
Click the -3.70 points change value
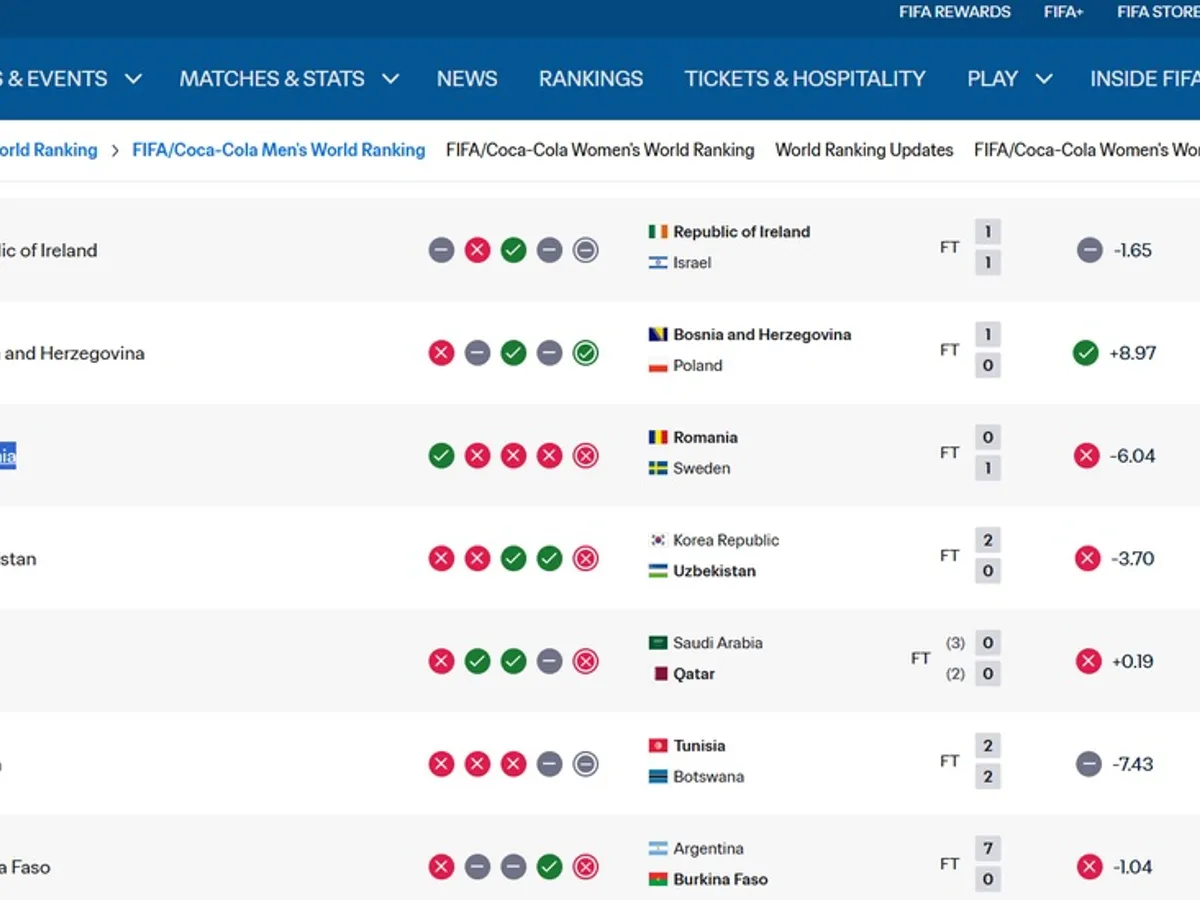coord(1132,559)
